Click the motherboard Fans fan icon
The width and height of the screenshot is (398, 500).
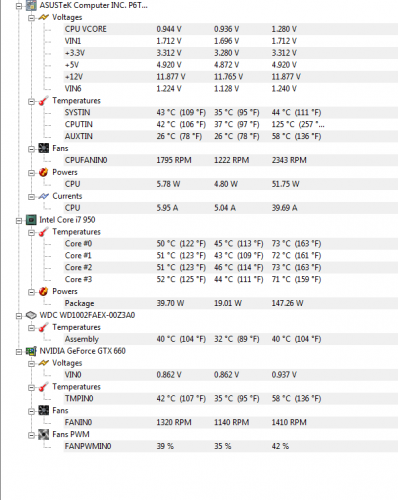(44, 148)
